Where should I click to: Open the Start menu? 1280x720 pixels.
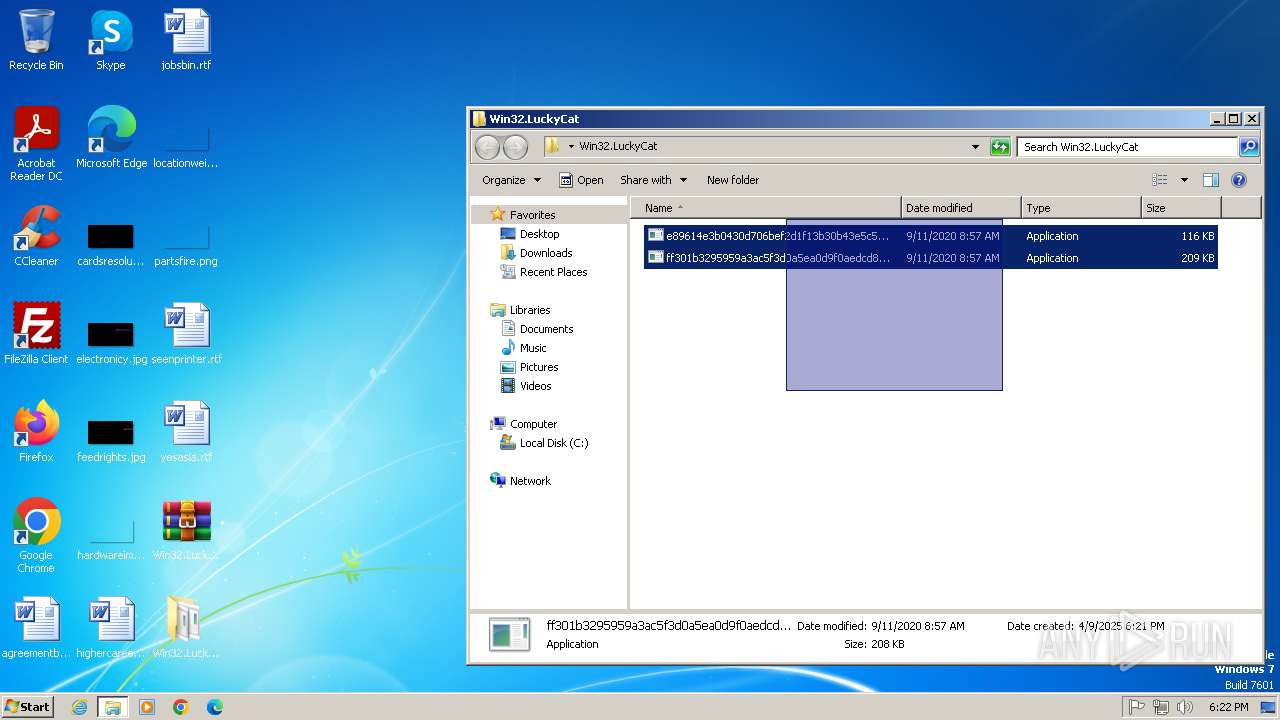click(28, 706)
